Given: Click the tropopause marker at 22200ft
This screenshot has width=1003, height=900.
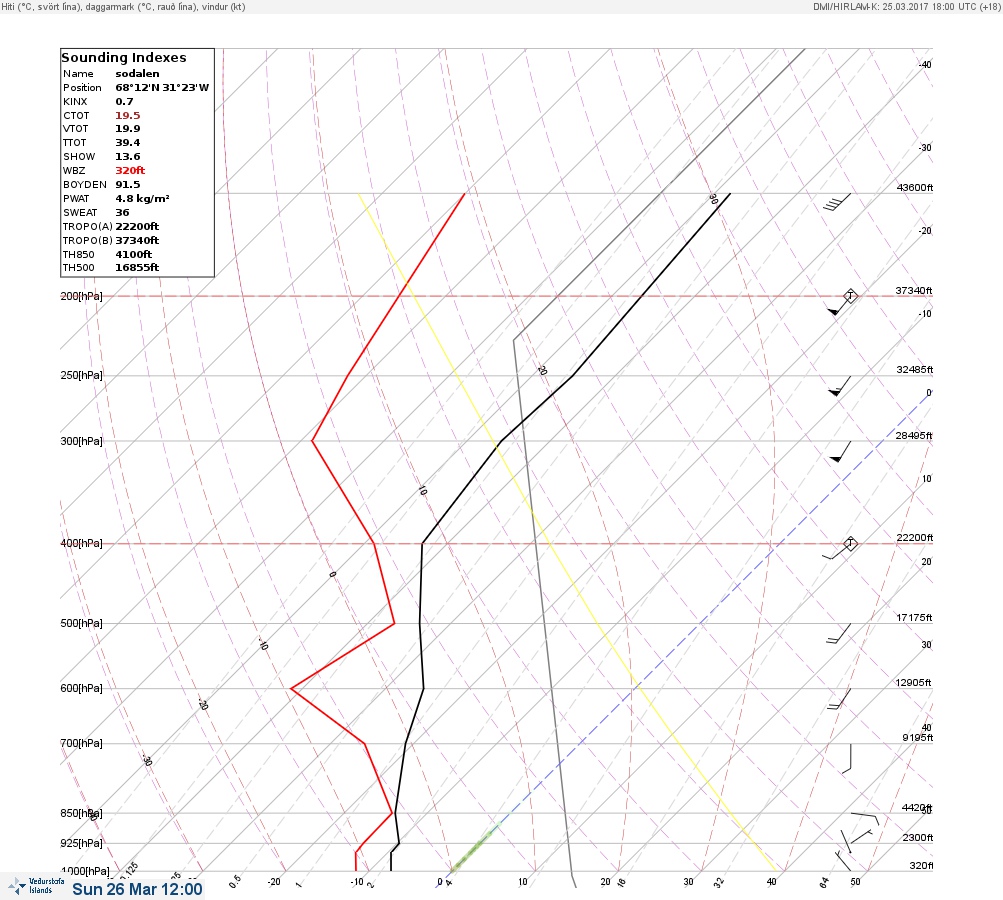Looking at the screenshot, I should (x=850, y=544).
